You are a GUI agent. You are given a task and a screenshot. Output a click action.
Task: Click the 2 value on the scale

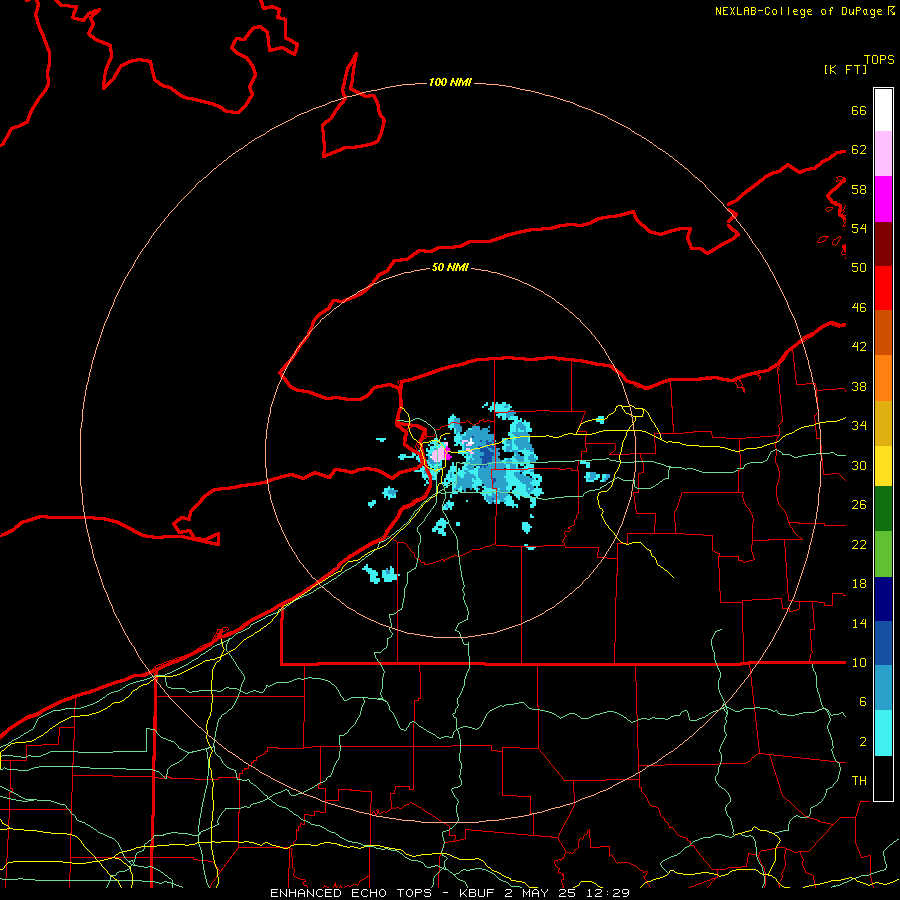862,741
